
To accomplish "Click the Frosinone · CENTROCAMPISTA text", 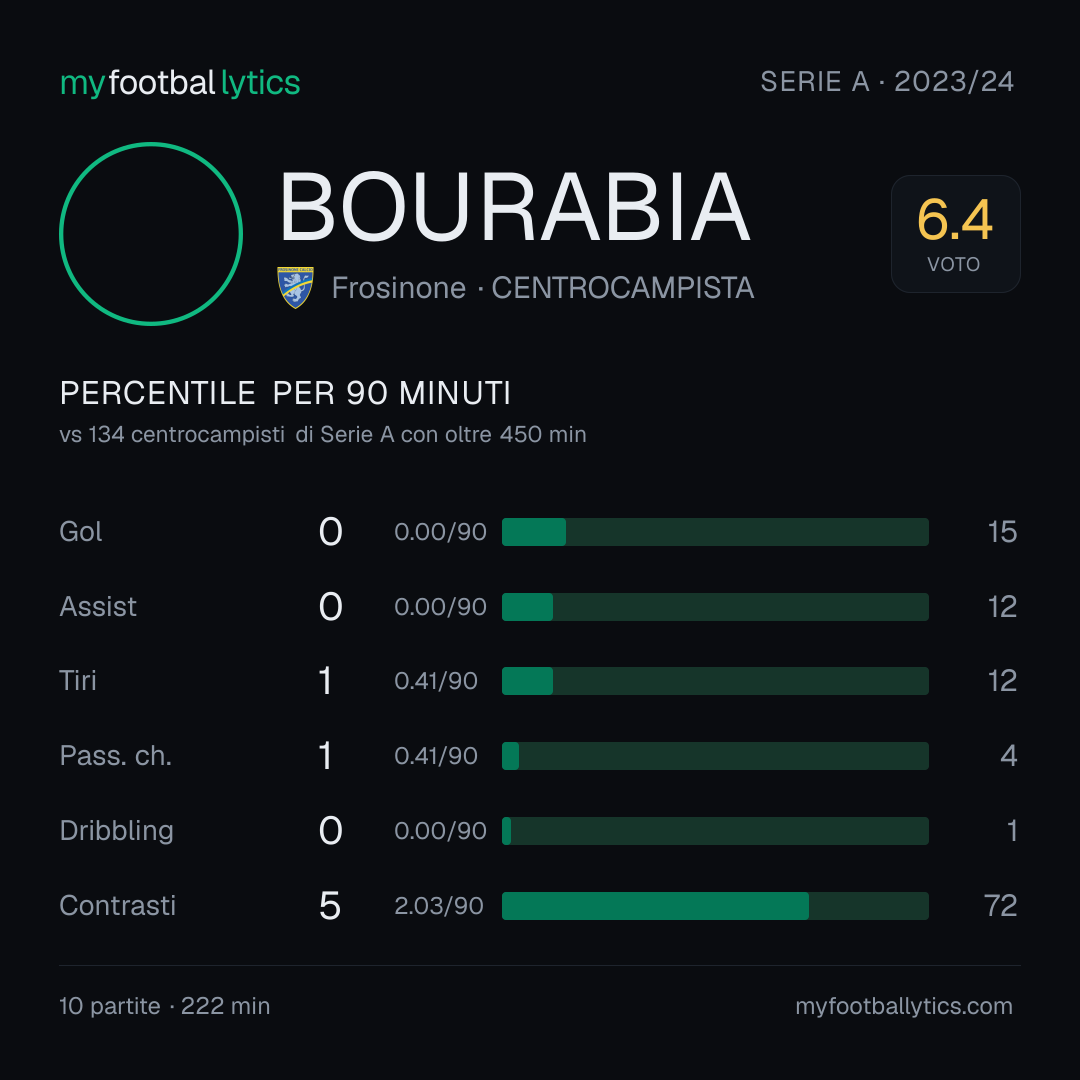I will (543, 288).
